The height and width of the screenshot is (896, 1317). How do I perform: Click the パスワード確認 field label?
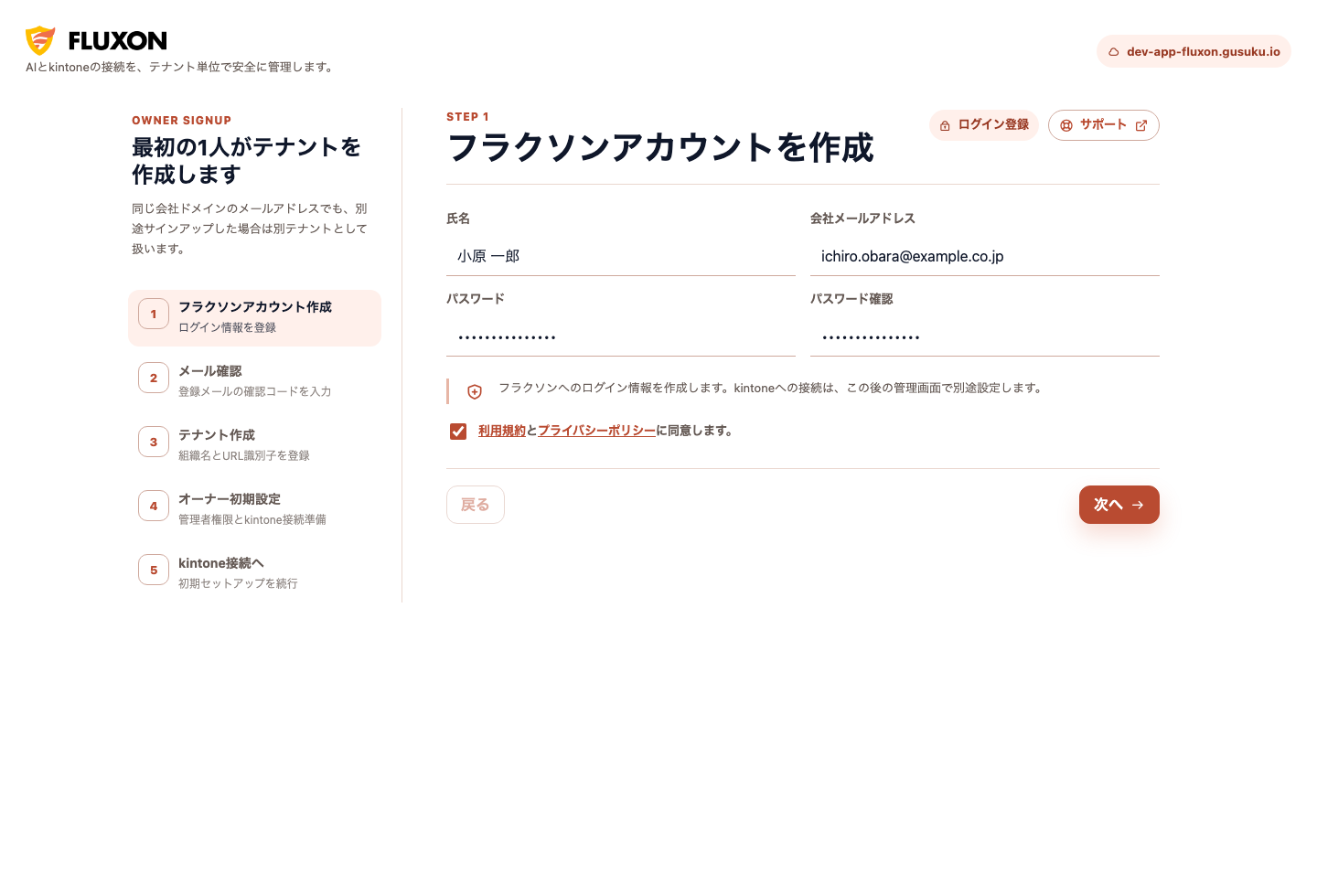coord(851,299)
